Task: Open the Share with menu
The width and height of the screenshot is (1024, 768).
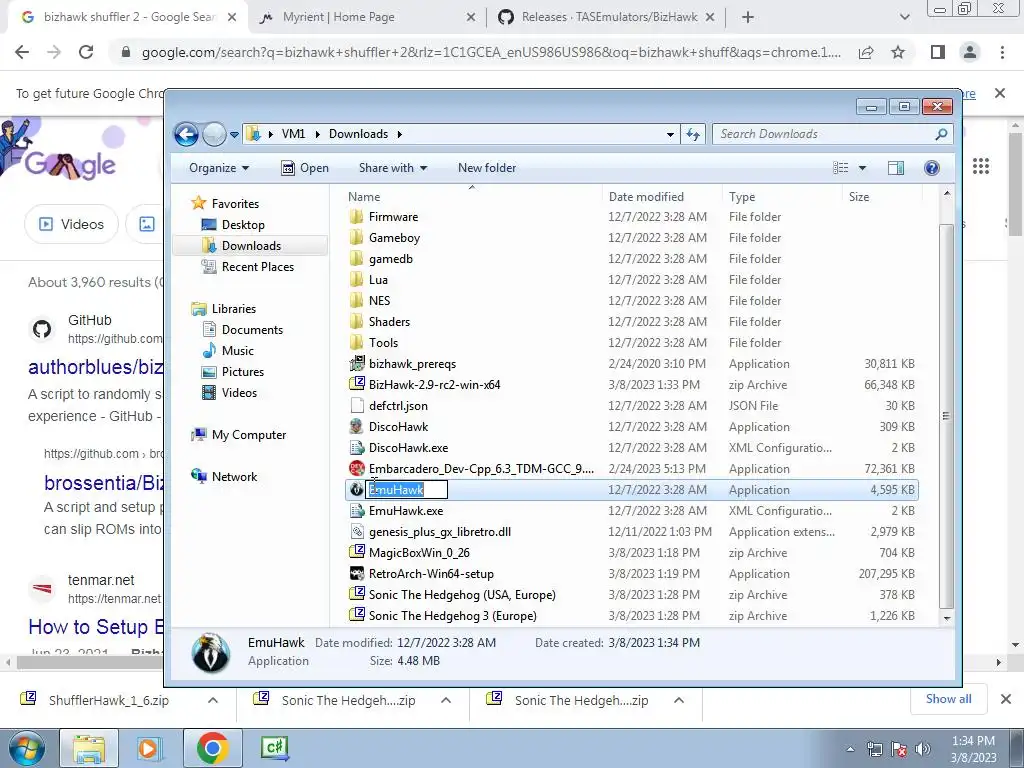Action: click(x=392, y=168)
